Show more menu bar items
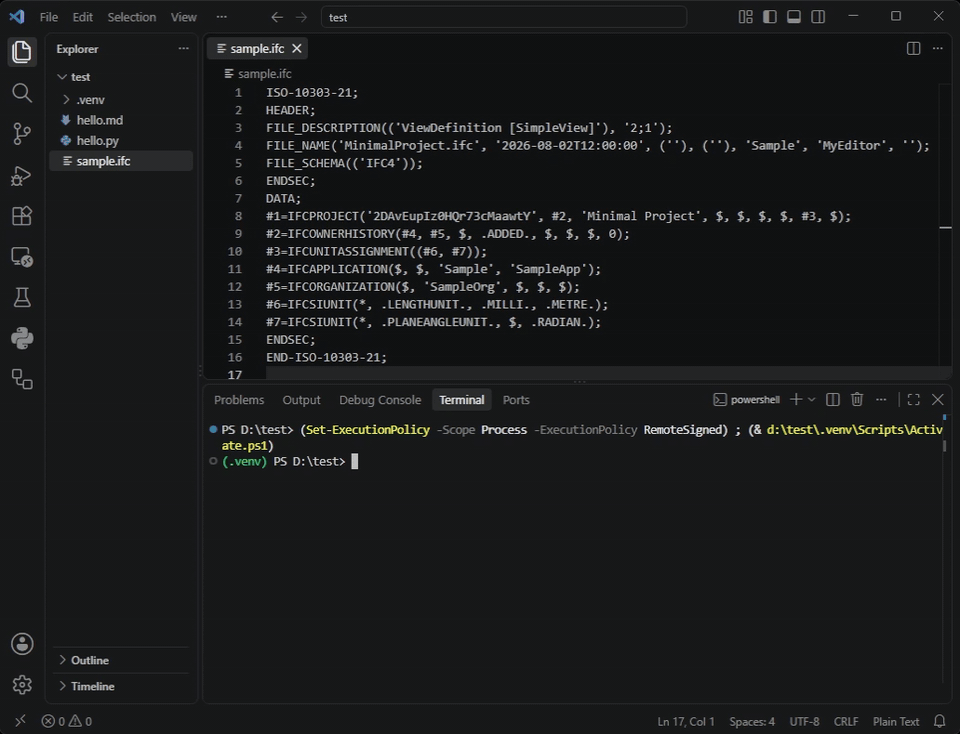960x734 pixels. (x=222, y=17)
